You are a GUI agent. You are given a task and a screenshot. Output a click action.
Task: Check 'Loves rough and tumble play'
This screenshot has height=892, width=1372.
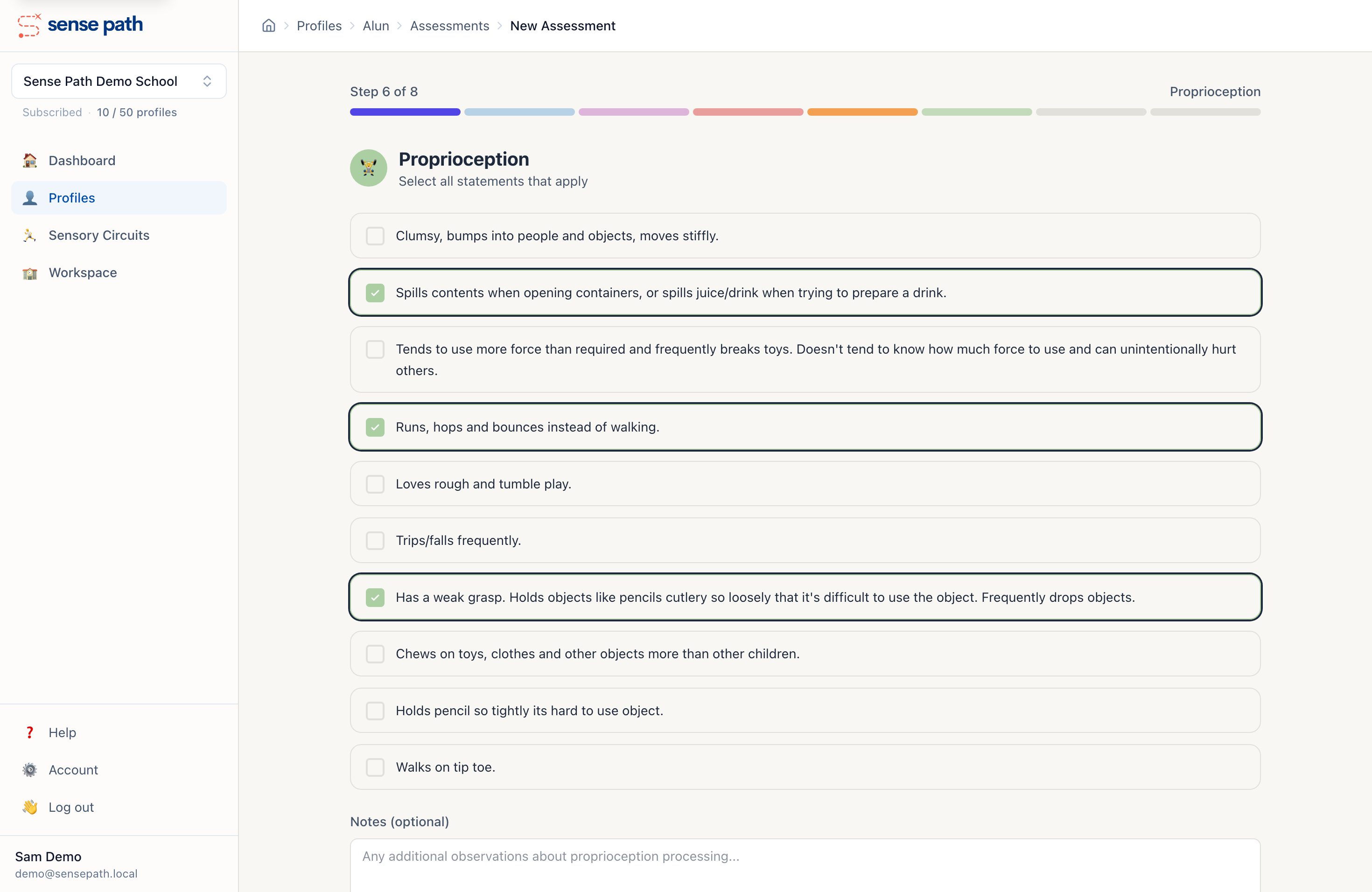pos(375,484)
